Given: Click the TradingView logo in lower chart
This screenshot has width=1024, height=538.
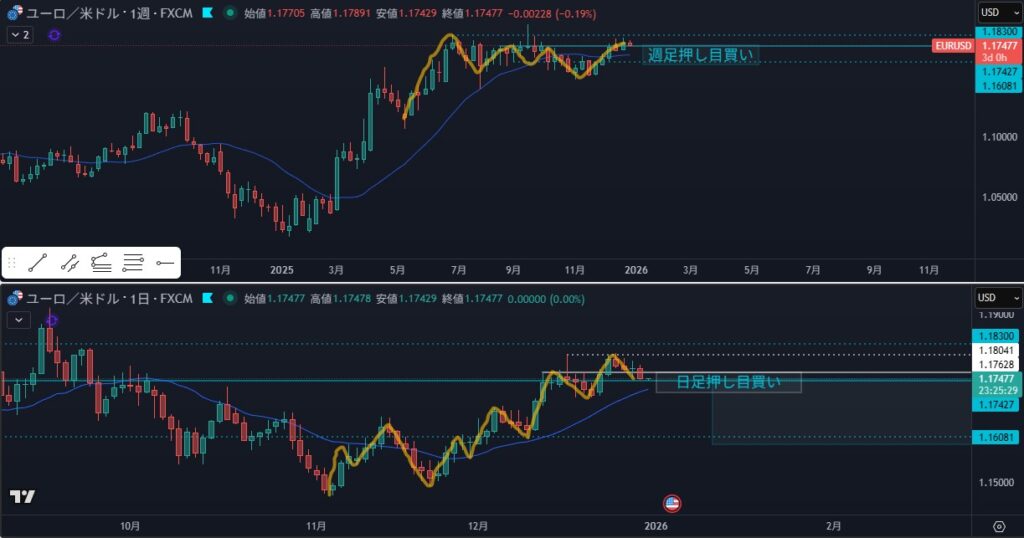Looking at the screenshot, I should pos(22,497).
